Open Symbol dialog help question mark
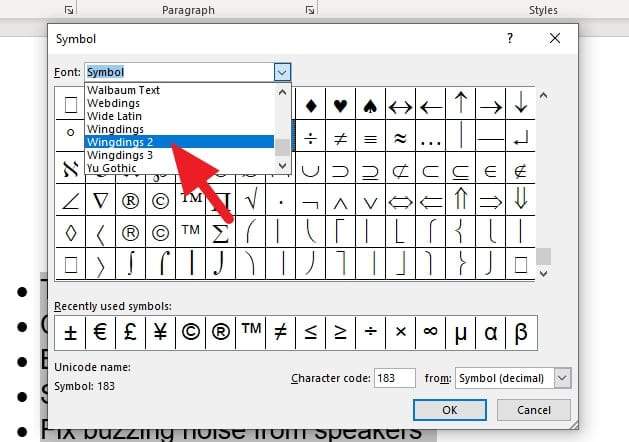Image resolution: width=629 pixels, height=442 pixels. coord(509,39)
